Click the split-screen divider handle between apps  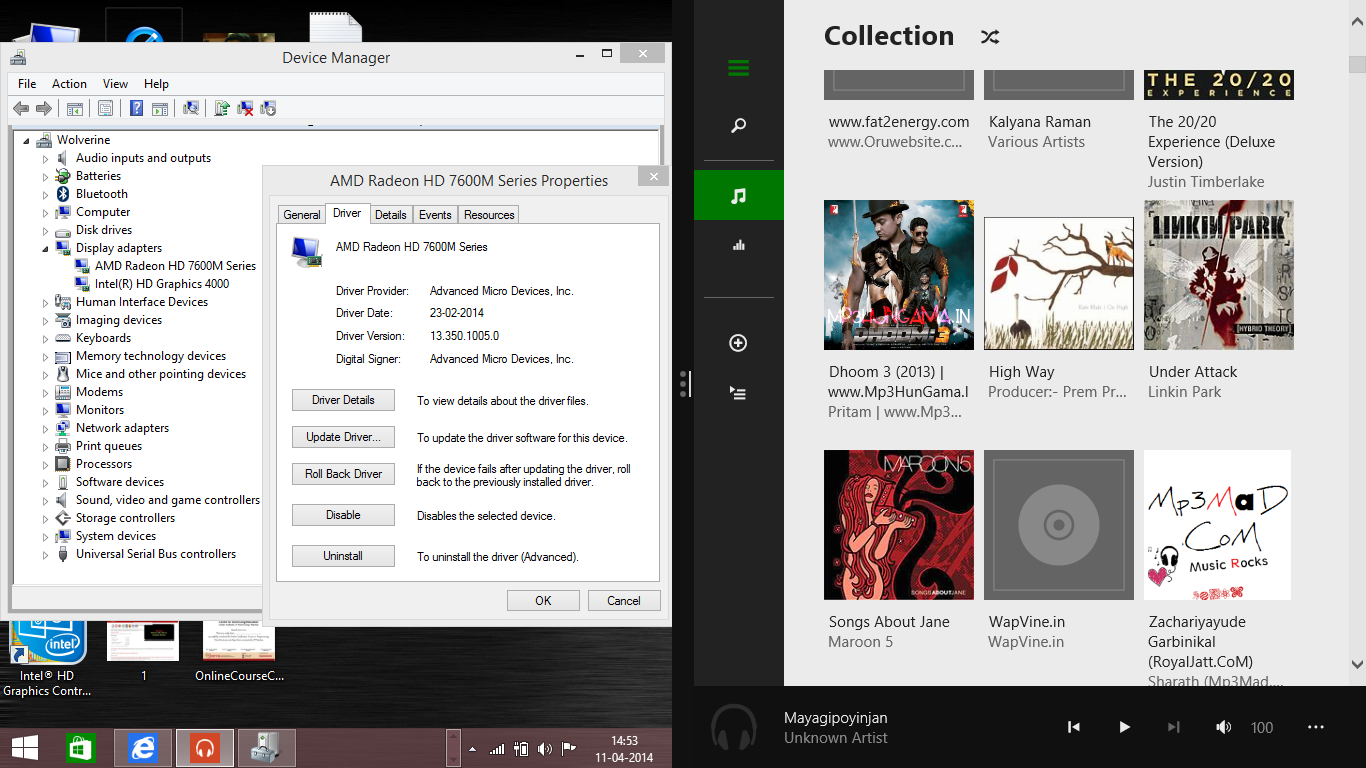pos(684,384)
